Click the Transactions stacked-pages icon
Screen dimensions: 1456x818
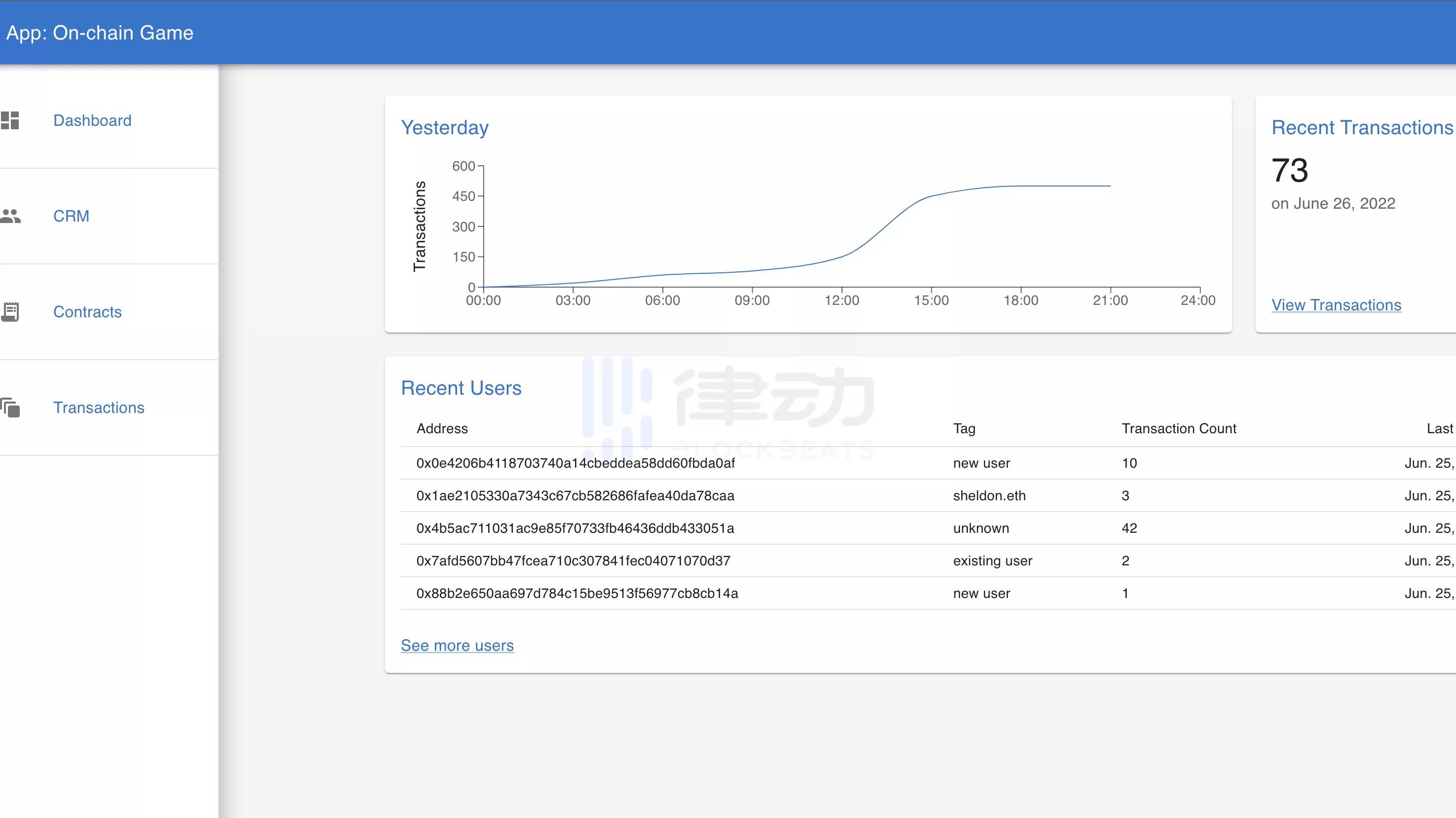10,408
